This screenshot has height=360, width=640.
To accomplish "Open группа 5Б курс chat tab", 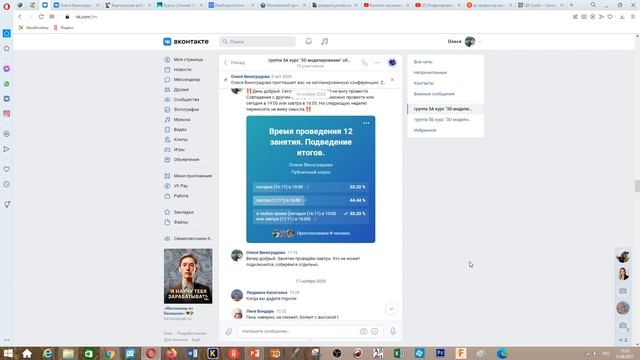I will click(445, 120).
